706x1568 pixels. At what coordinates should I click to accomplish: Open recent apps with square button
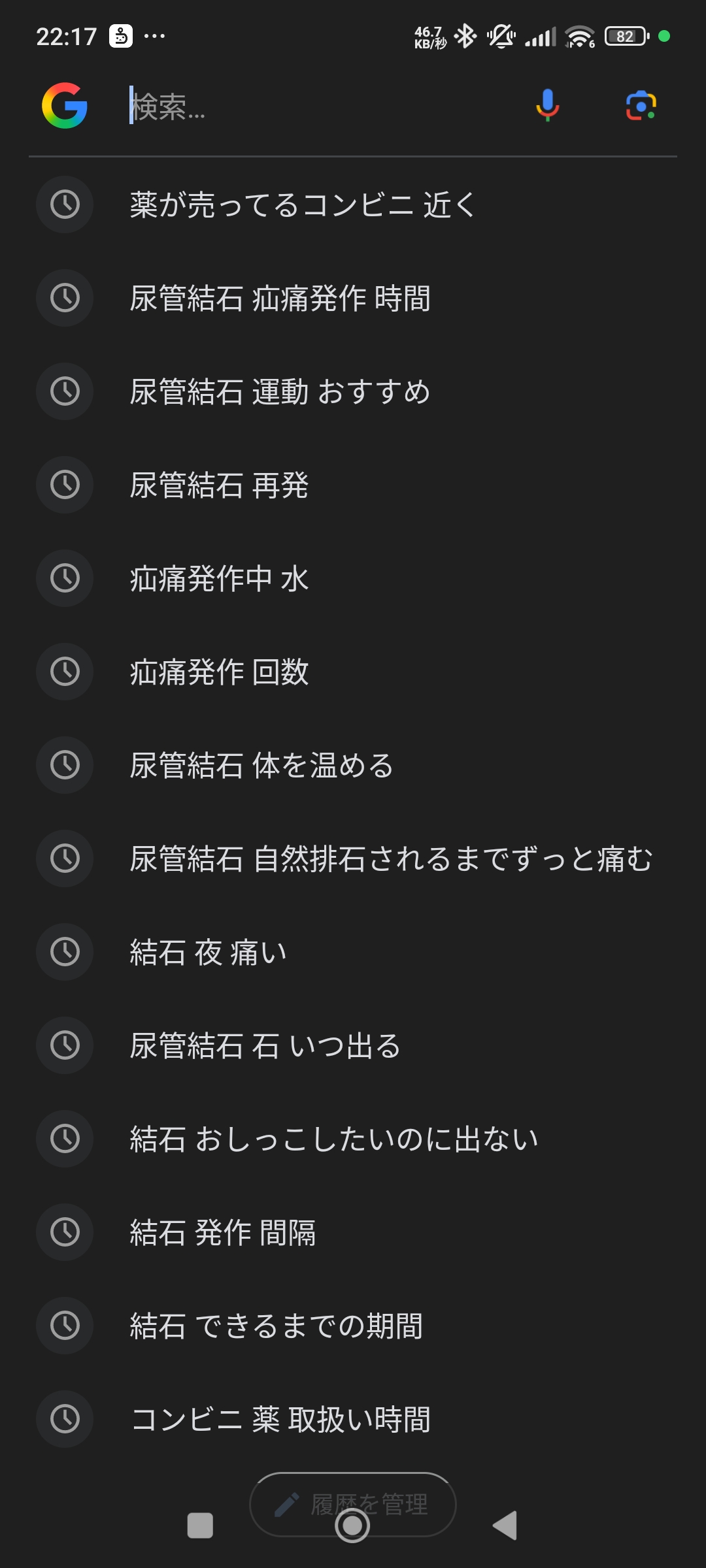tap(200, 1526)
